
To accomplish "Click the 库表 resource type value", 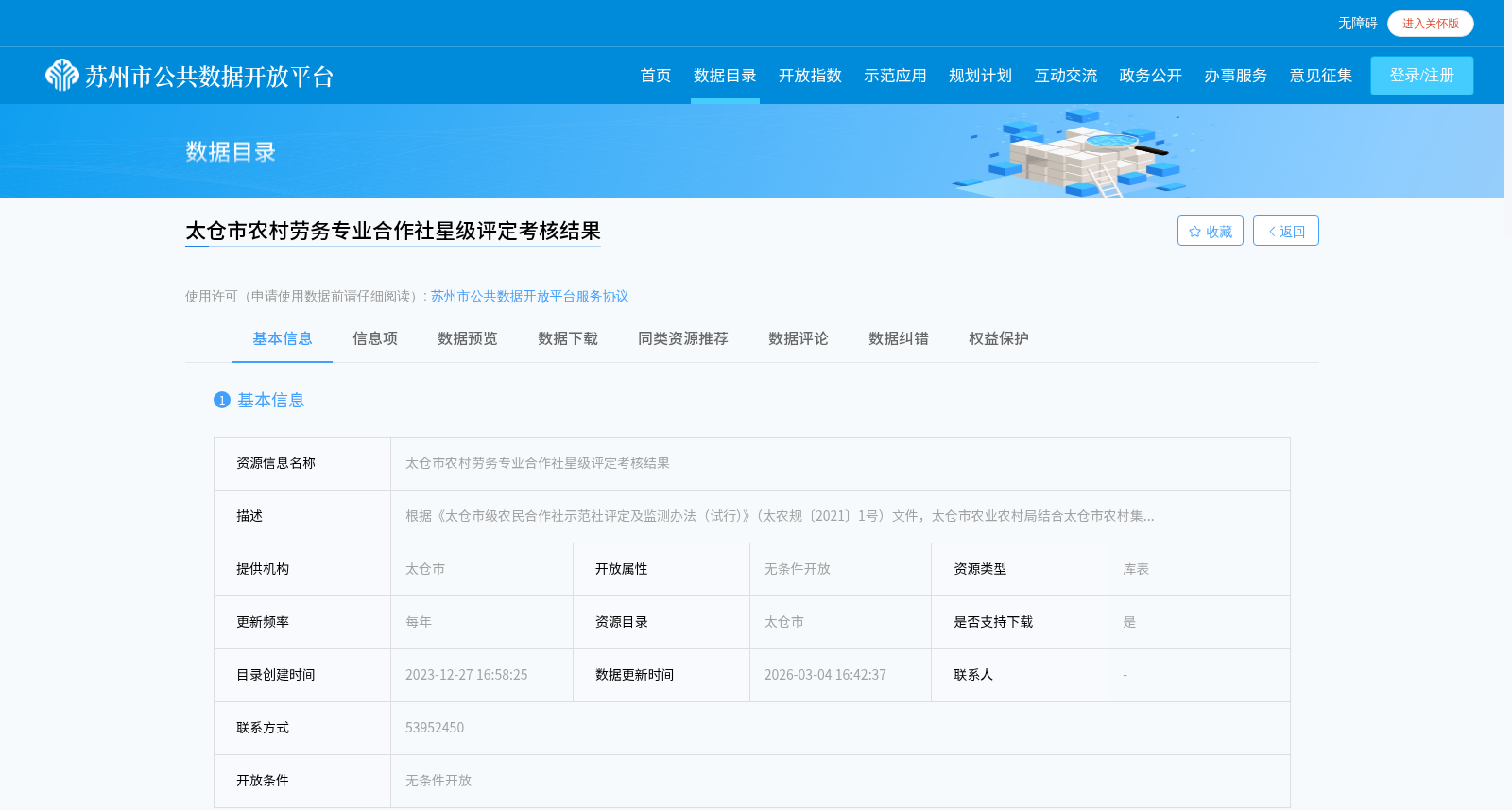I will [1136, 569].
